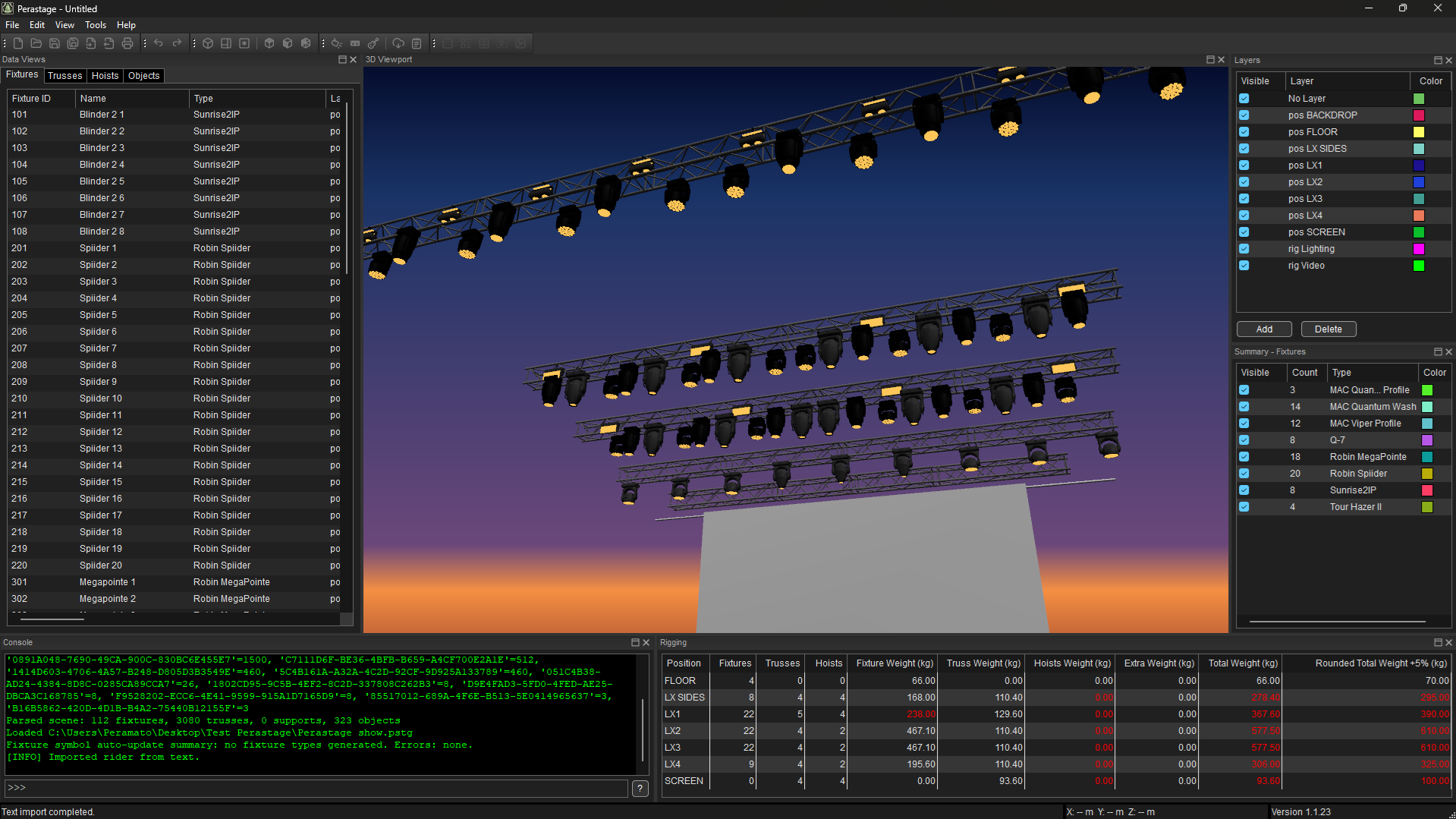Viewport: 1456px width, 819px height.
Task: Click the Delete layer button
Action: coord(1328,329)
